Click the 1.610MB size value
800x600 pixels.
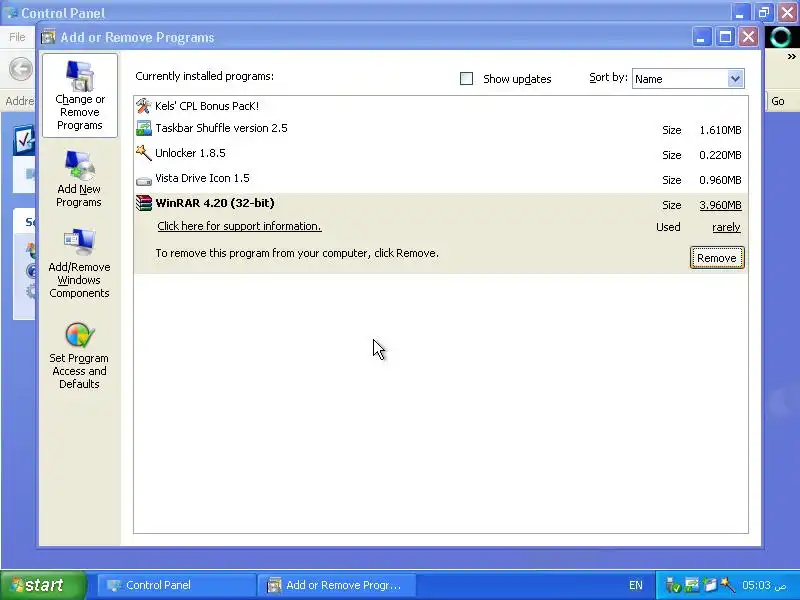click(720, 130)
